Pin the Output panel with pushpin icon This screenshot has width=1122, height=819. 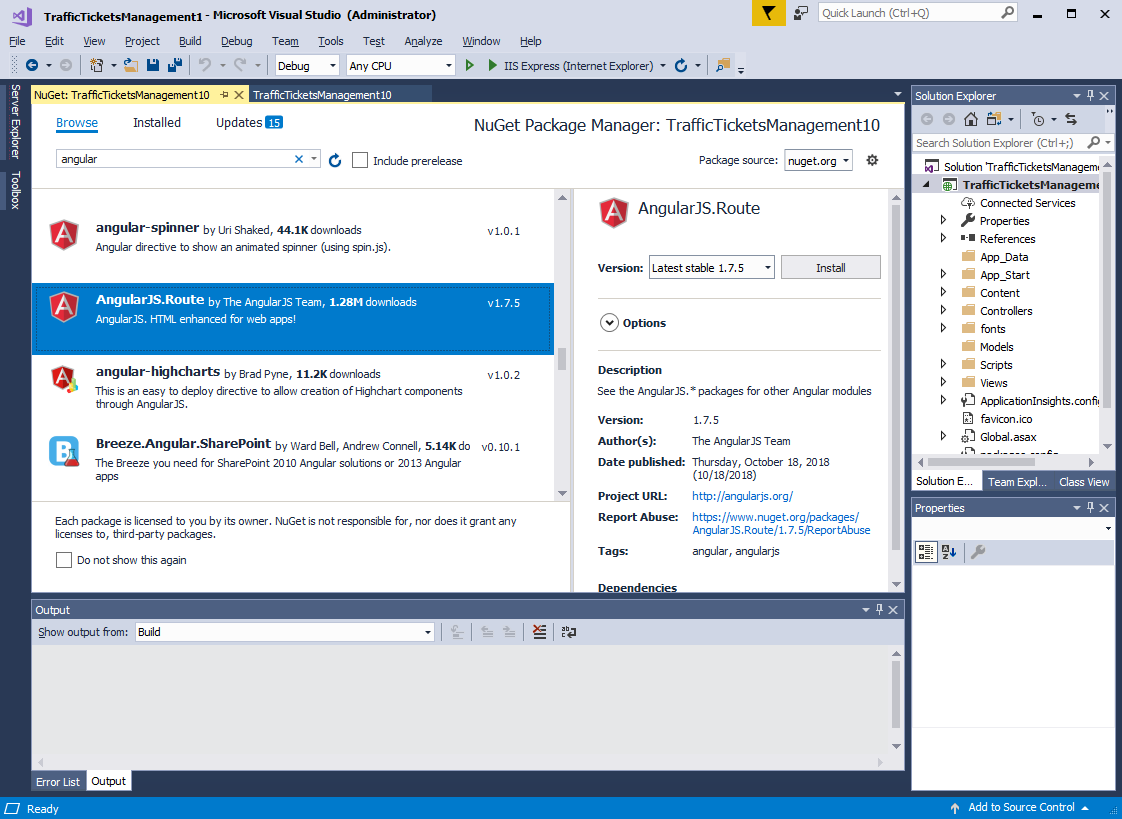click(x=879, y=609)
